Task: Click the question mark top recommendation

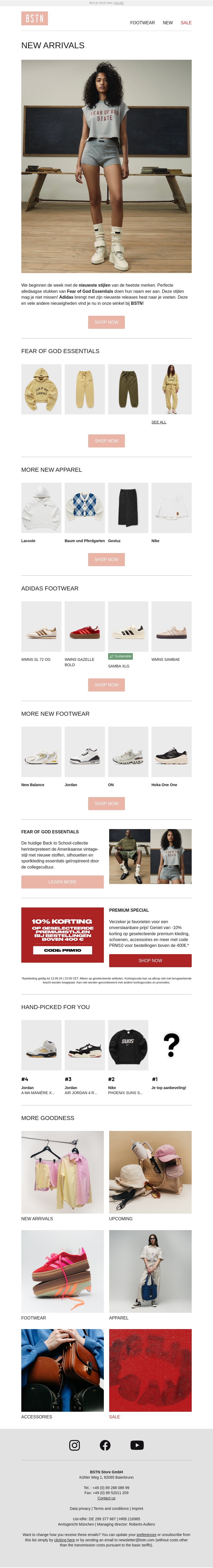Action: [x=172, y=1045]
